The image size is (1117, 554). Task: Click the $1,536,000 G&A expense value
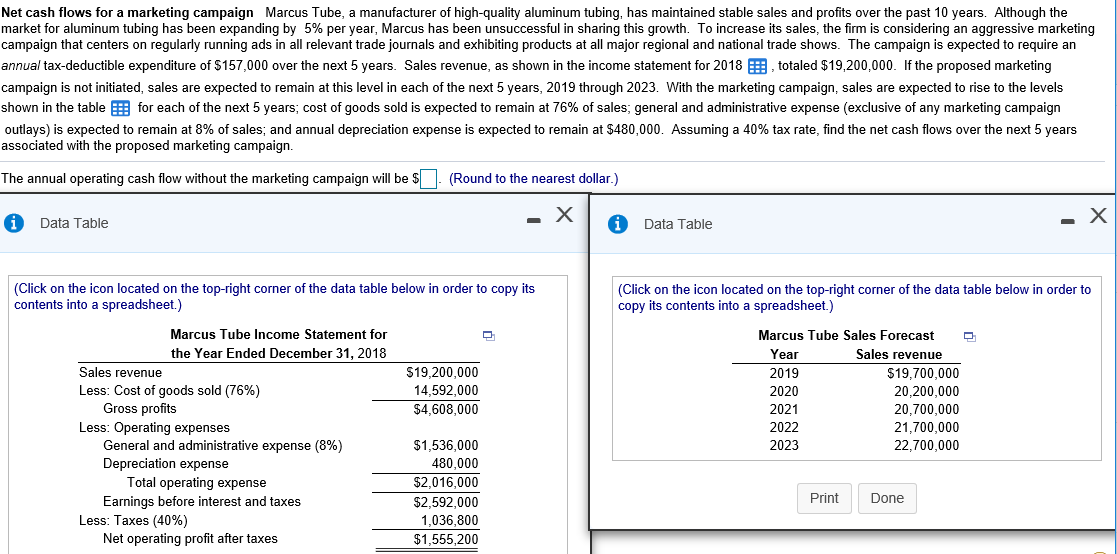pyautogui.click(x=446, y=446)
